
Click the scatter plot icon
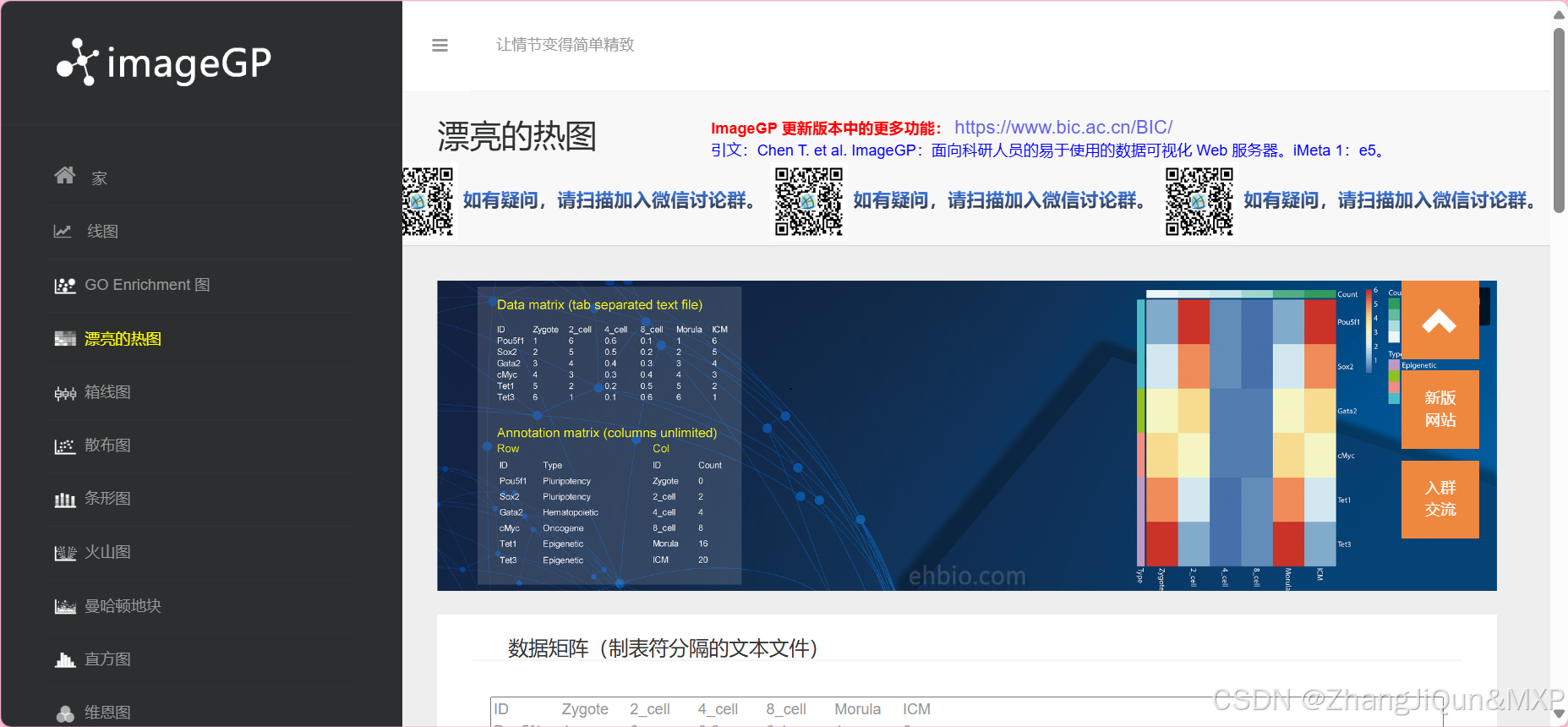pyautogui.click(x=65, y=446)
